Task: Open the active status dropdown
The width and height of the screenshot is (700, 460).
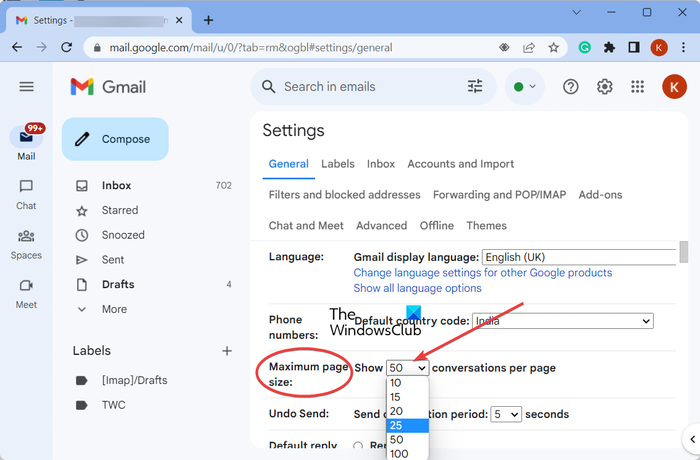Action: (525, 87)
